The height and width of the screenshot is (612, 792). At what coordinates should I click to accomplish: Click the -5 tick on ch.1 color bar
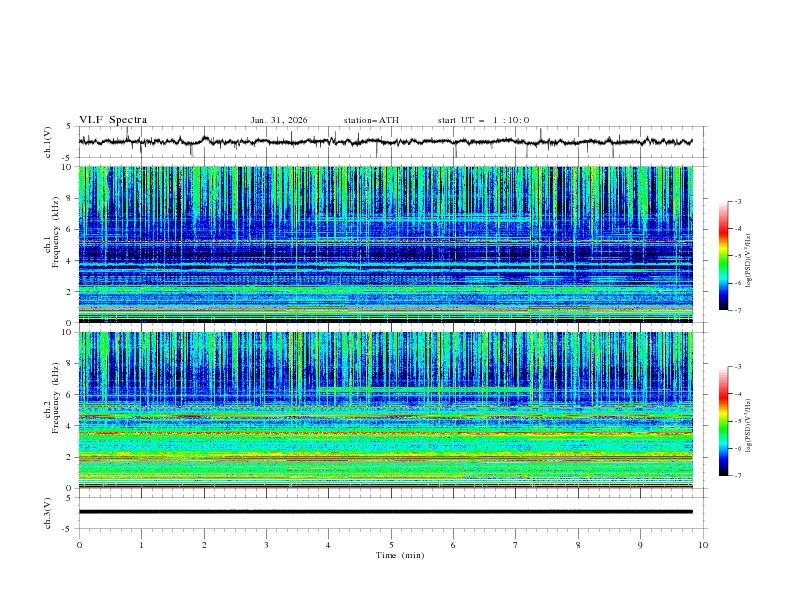[738, 256]
